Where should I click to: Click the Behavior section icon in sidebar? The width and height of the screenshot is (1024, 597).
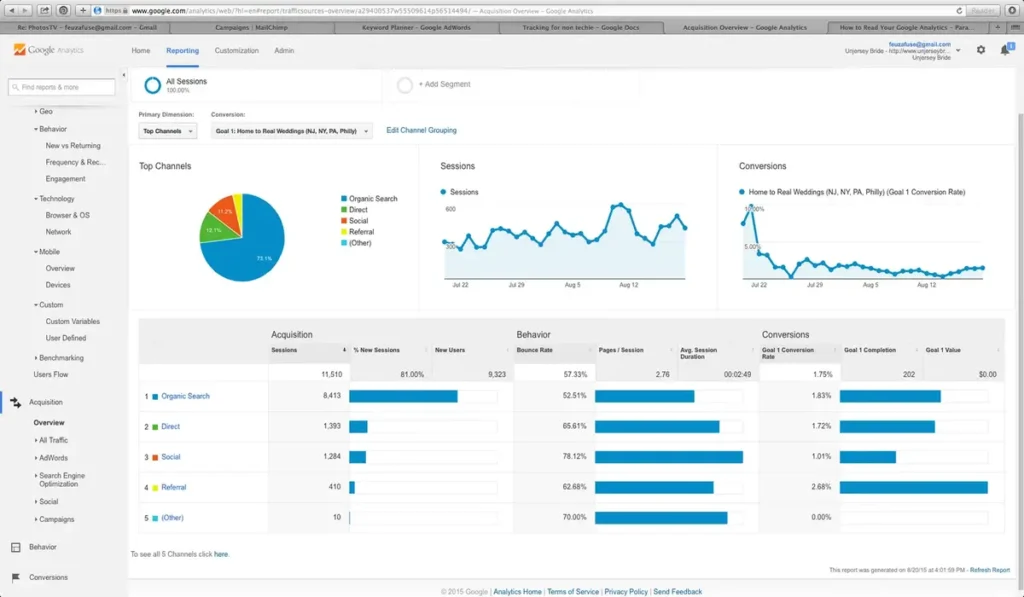point(16,548)
